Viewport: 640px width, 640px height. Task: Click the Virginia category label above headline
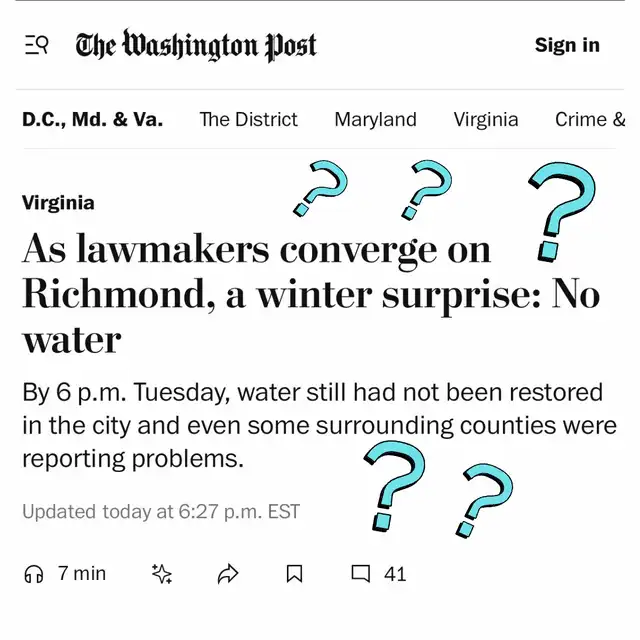pyautogui.click(x=58, y=203)
